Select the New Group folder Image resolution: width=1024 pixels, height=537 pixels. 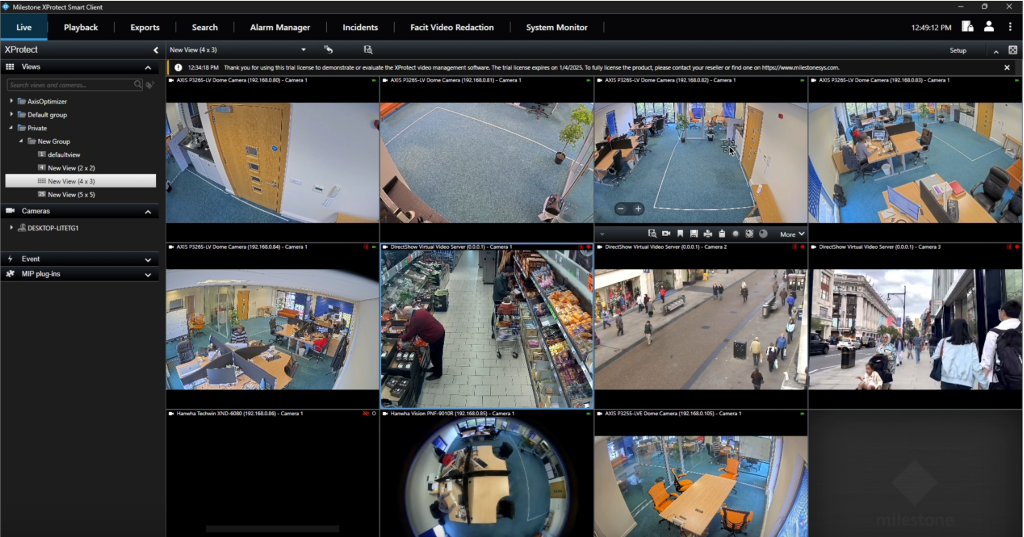click(x=54, y=141)
